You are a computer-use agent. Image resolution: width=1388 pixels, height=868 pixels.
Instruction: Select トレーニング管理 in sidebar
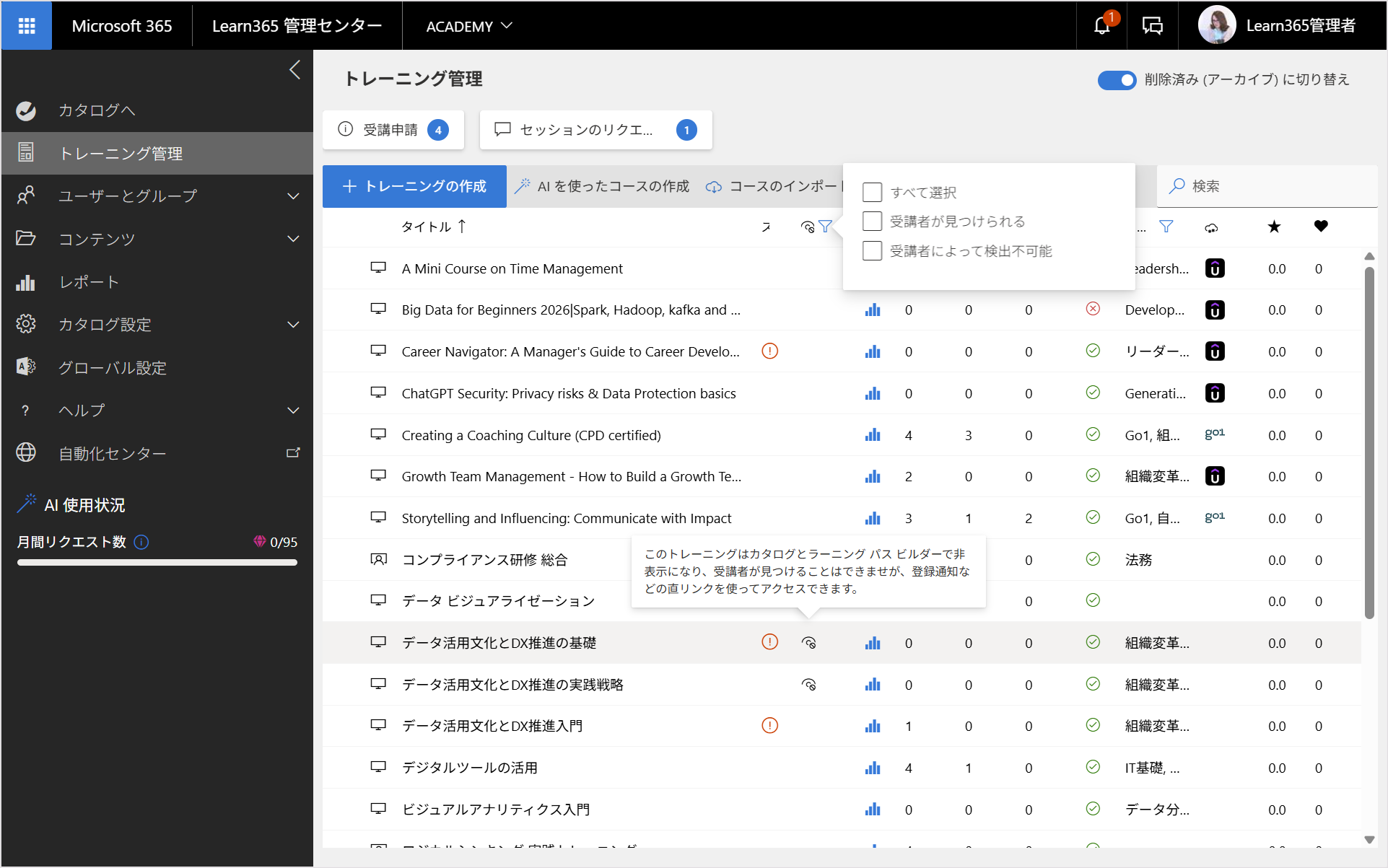coord(157,153)
